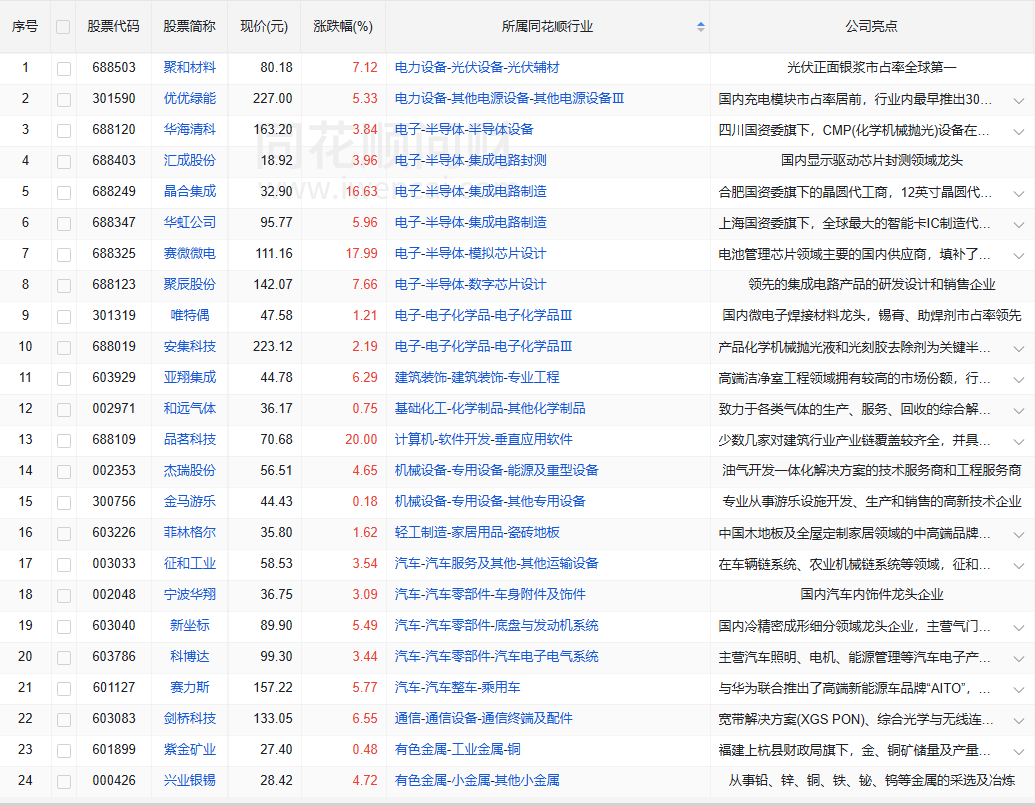Viewport: 1035px width, 806px height.
Task: Open the 紫金矿业 stock name link
Action: tap(189, 750)
